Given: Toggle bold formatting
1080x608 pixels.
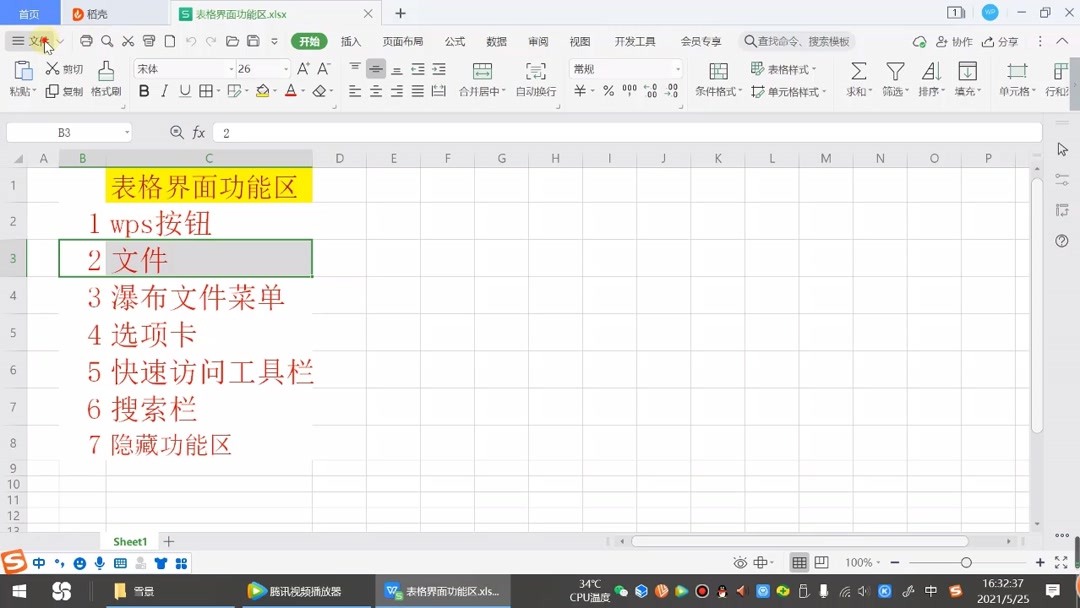Looking at the screenshot, I should pos(145,90).
